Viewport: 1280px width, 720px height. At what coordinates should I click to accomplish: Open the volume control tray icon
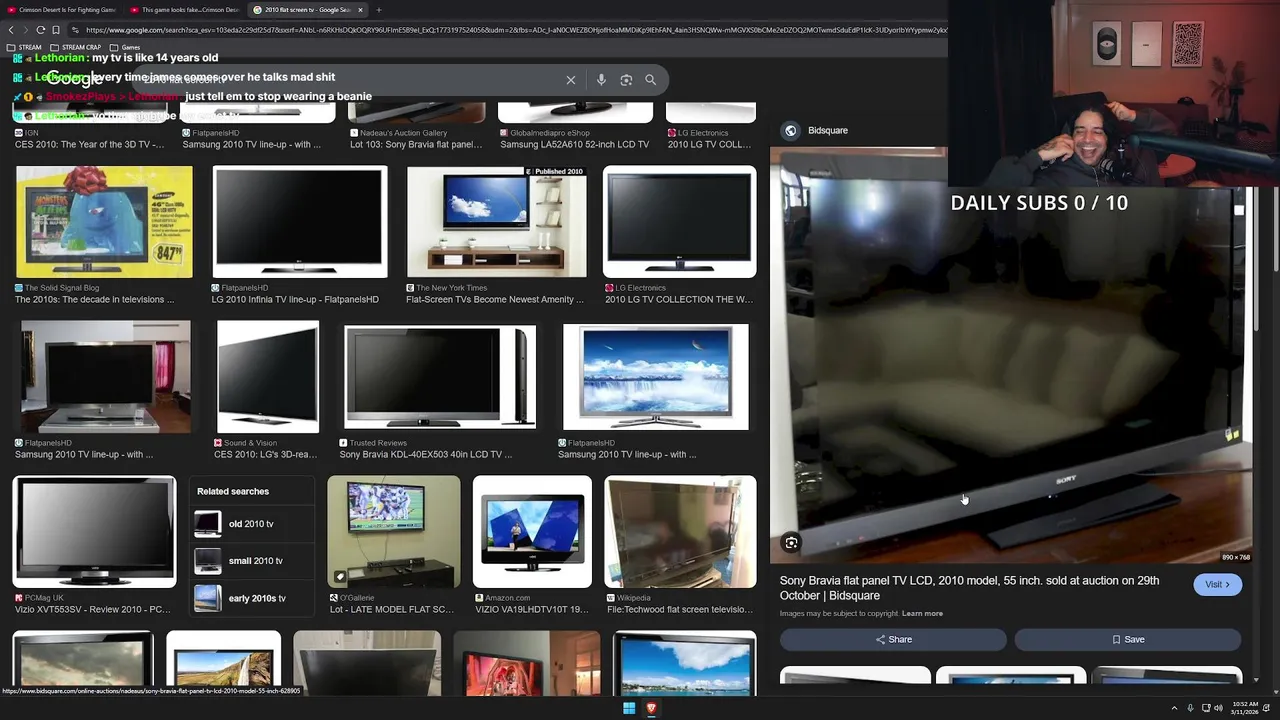click(x=1218, y=708)
